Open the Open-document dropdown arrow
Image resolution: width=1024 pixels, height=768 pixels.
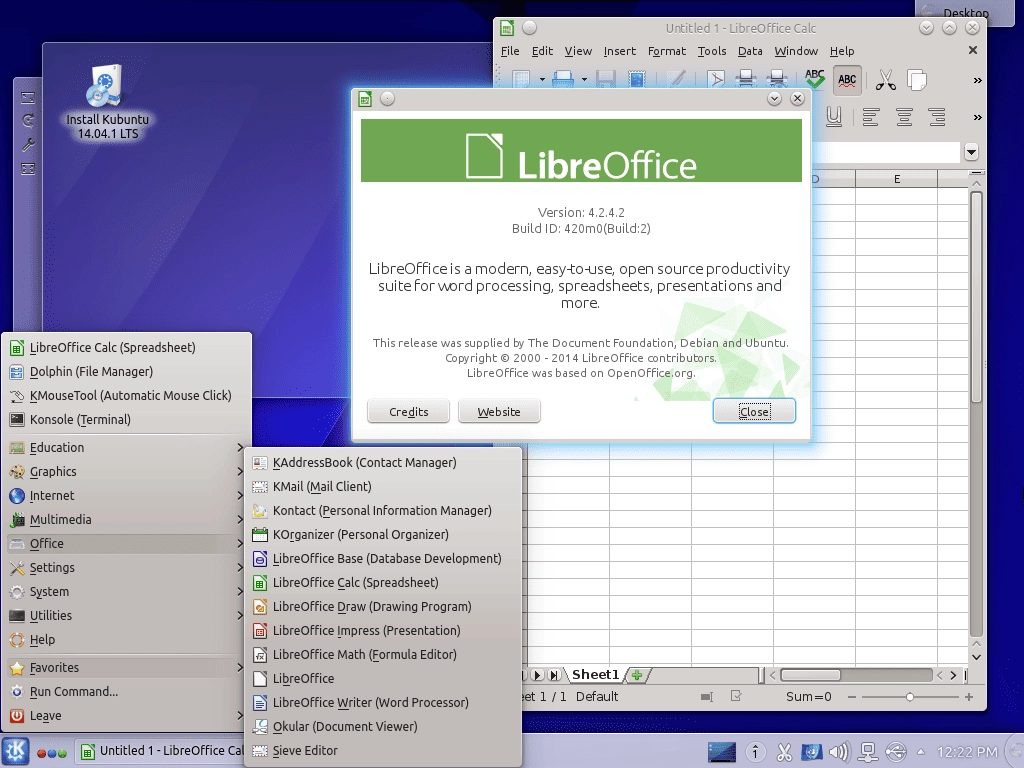tap(584, 80)
